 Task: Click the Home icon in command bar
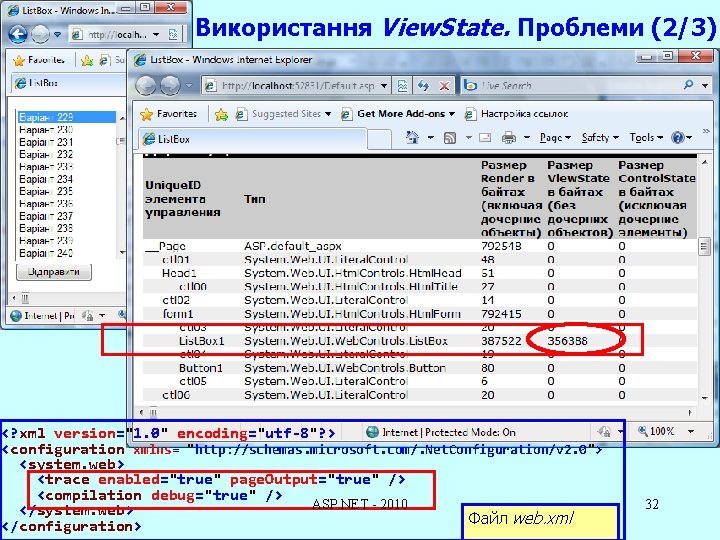413,137
